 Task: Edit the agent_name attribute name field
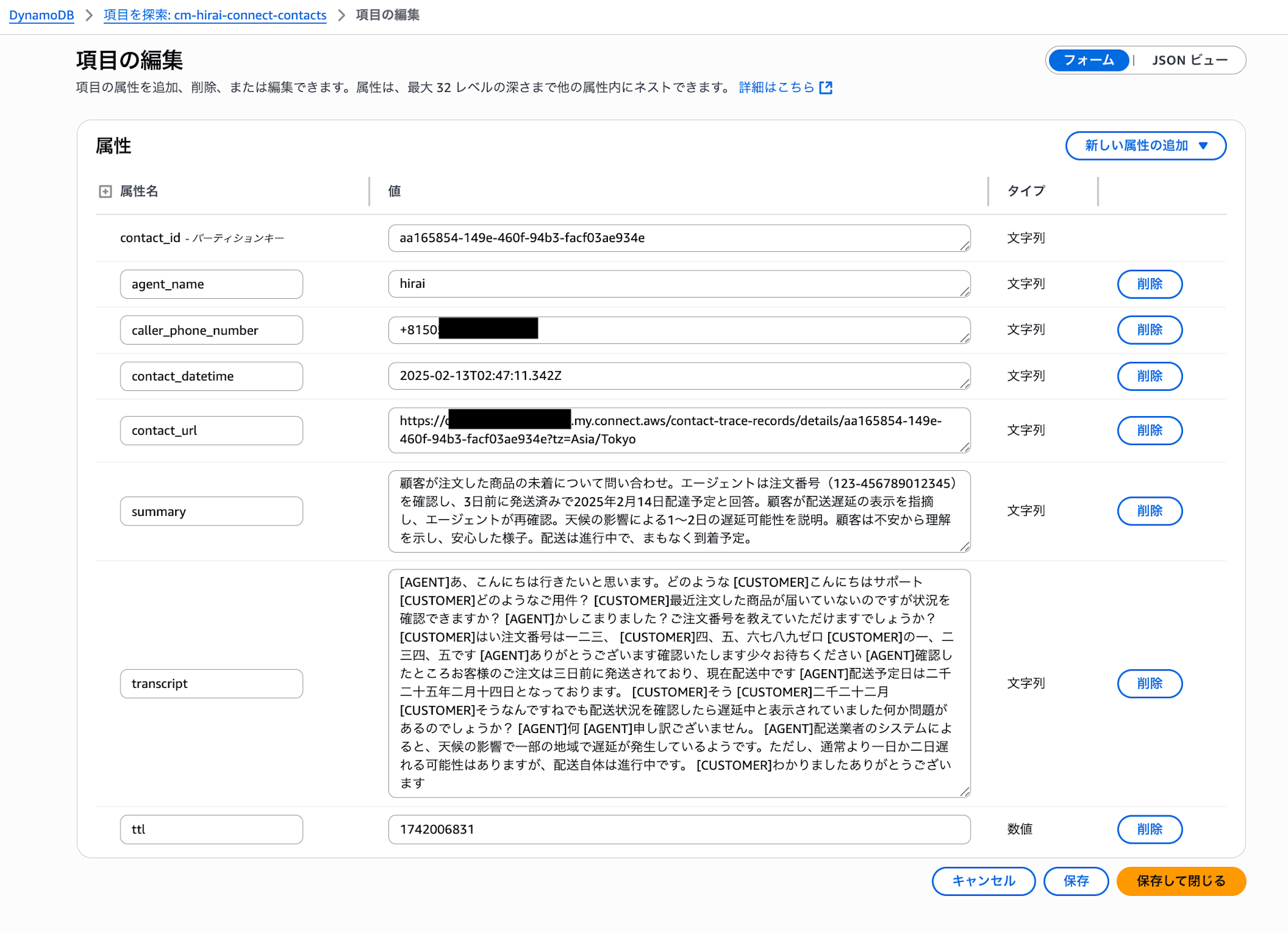point(211,284)
